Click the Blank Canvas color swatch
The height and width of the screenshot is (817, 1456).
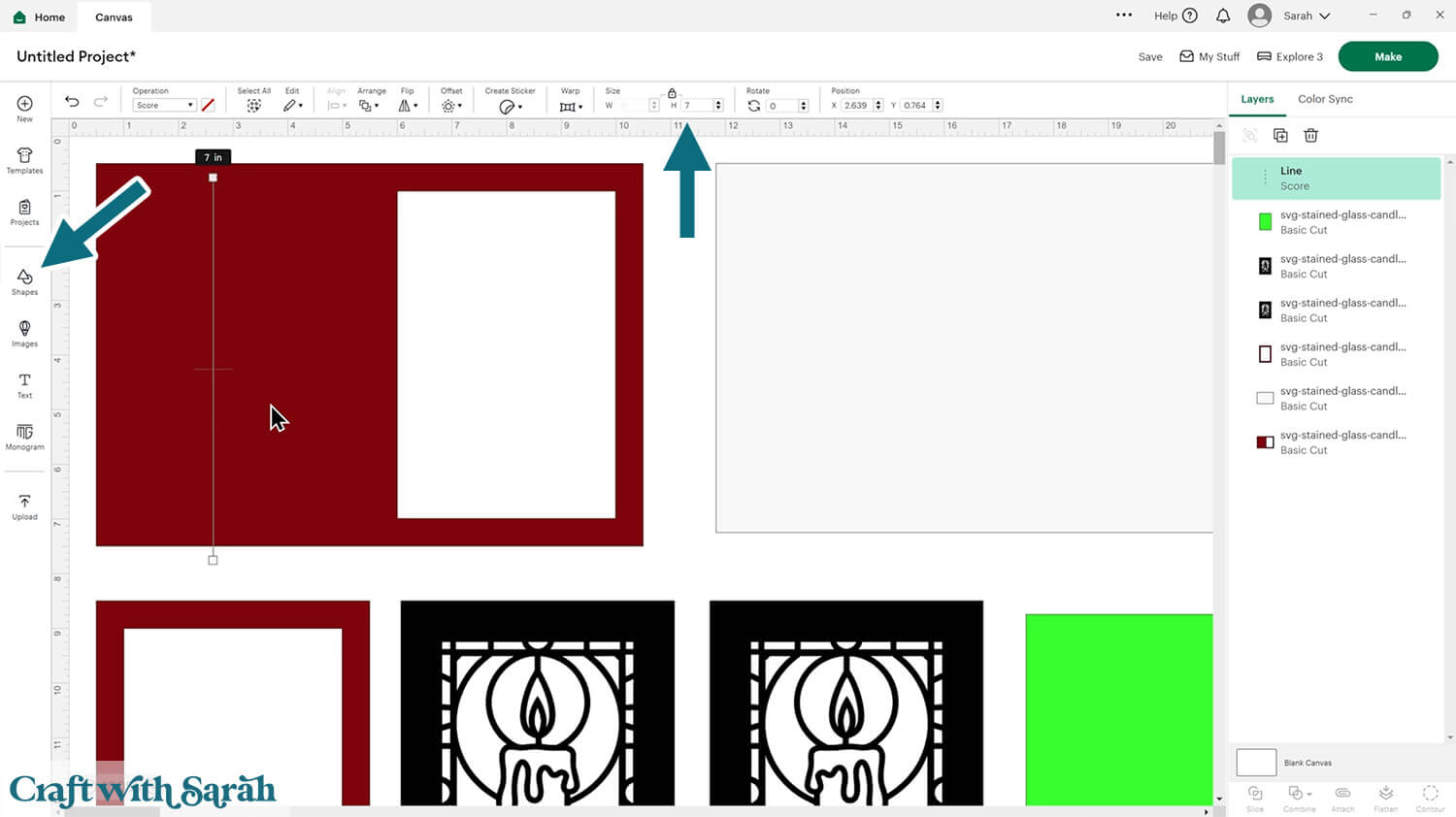(x=1256, y=763)
